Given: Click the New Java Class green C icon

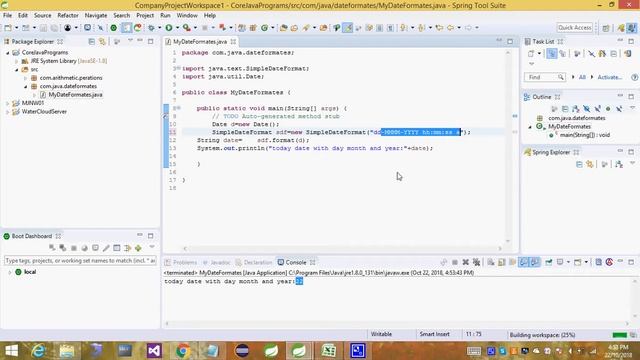Looking at the screenshot, I should [264, 28].
